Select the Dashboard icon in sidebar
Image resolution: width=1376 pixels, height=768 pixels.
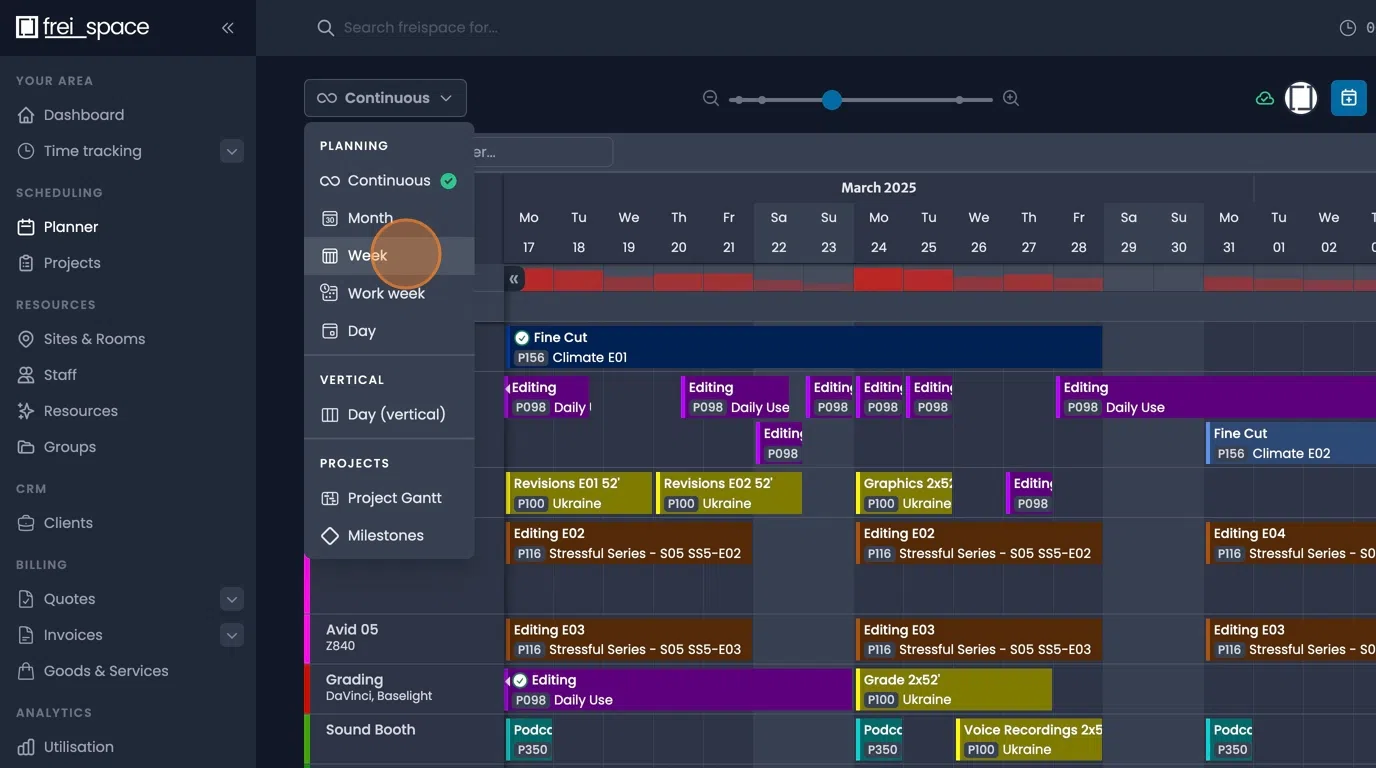(26, 114)
